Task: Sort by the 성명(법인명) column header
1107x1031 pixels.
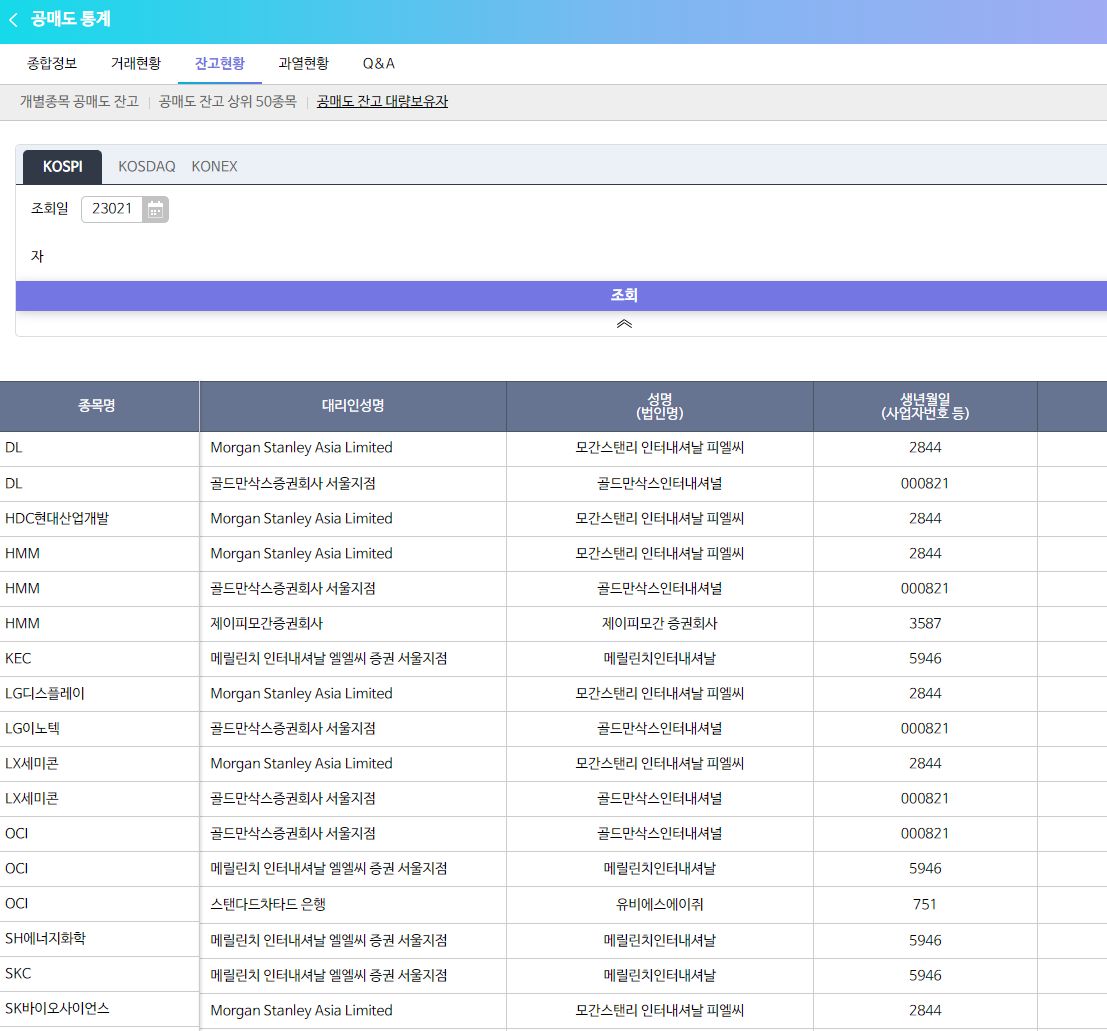Action: coord(659,406)
